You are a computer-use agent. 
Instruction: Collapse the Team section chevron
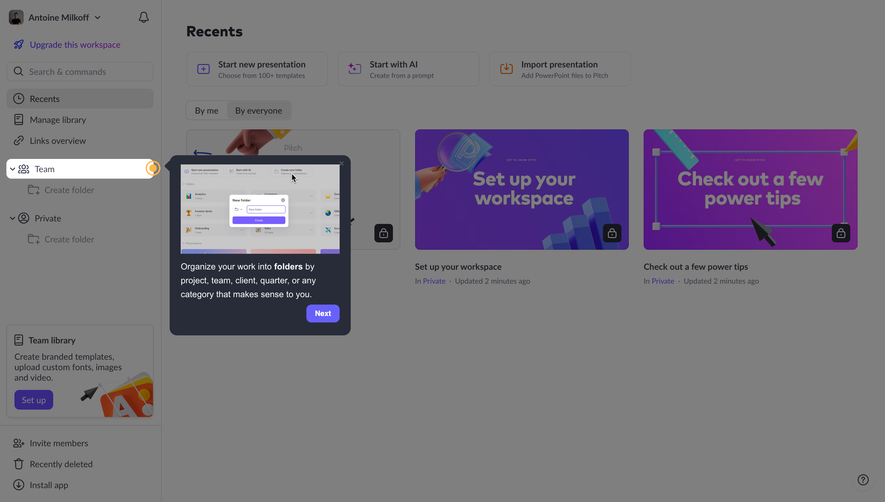(12, 169)
